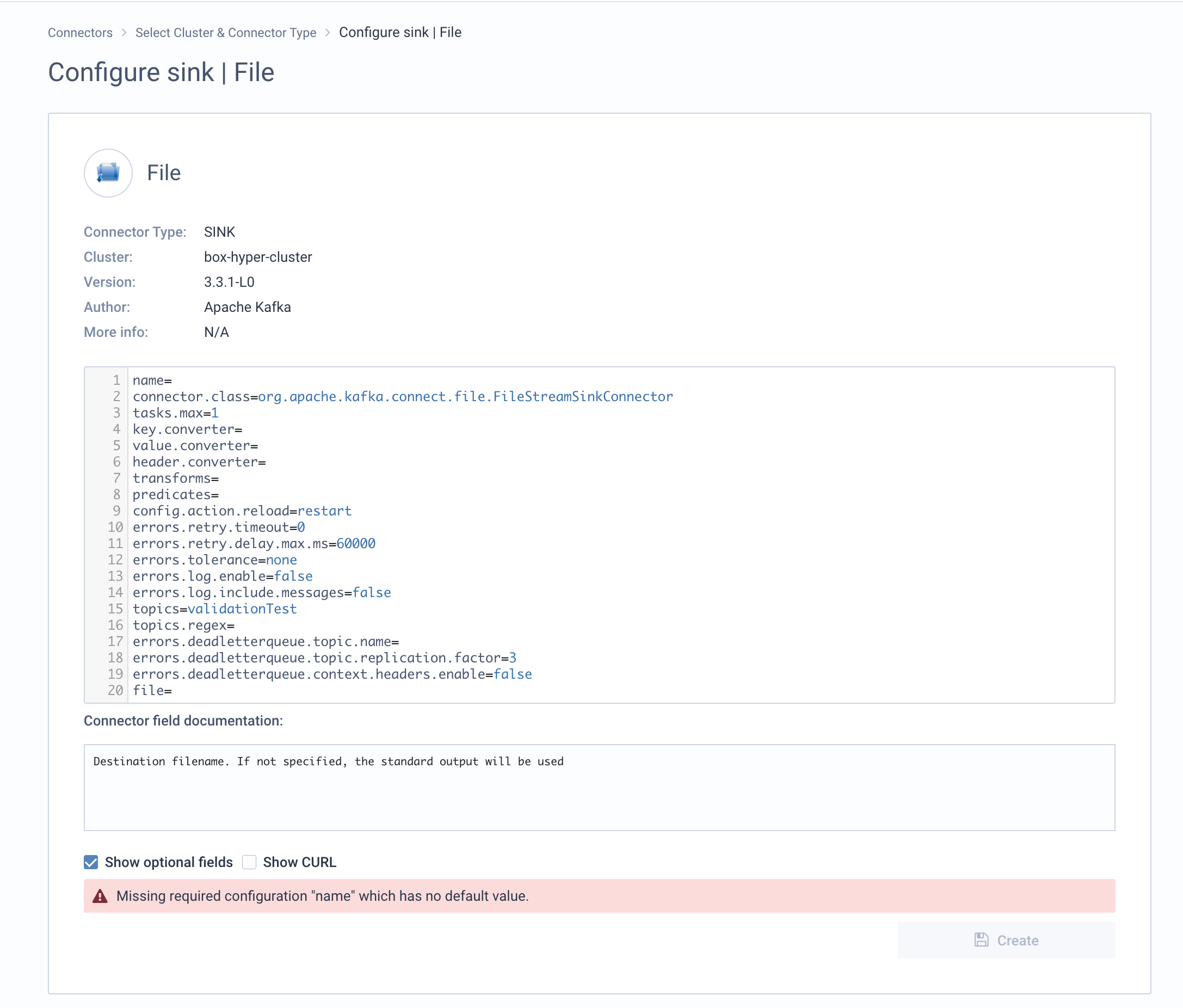The image size is (1183, 1008).
Task: Click the config.action.reload=restart line
Action: 242,511
